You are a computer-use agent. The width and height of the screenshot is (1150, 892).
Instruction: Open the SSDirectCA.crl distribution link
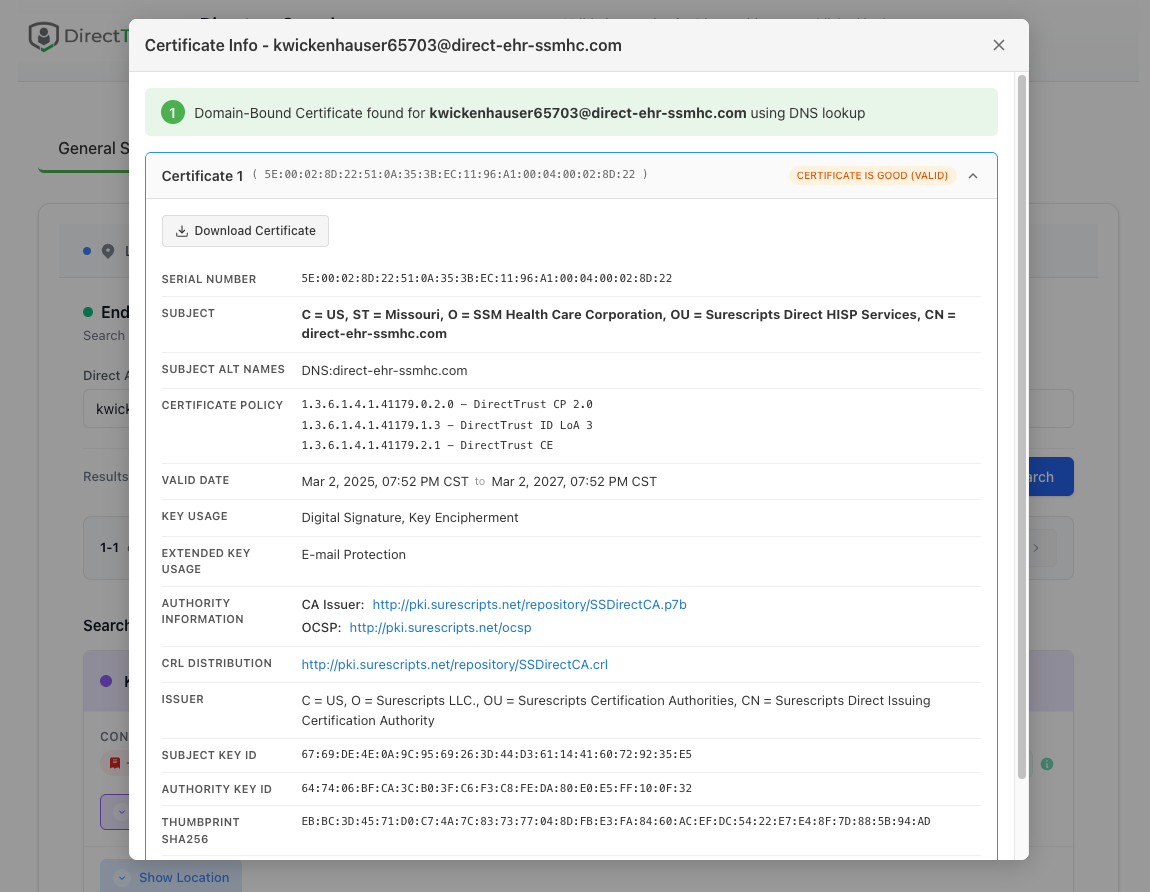[x=455, y=665]
